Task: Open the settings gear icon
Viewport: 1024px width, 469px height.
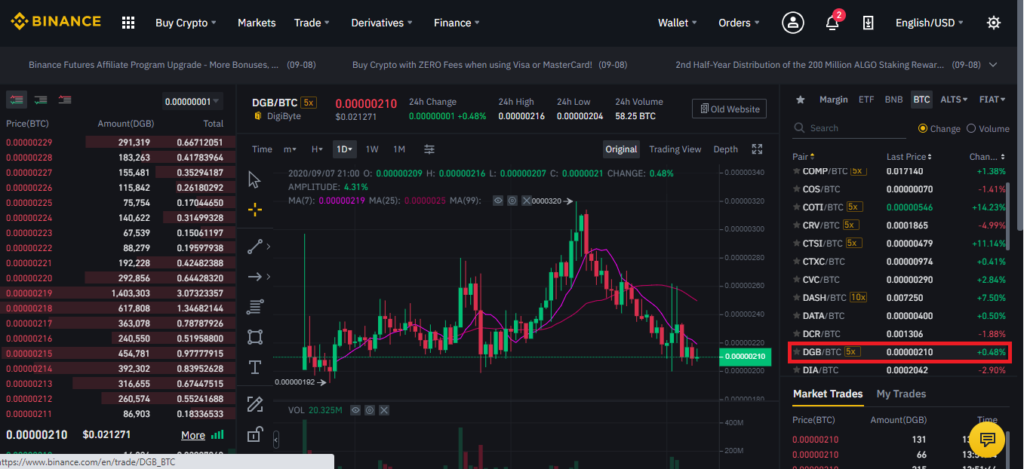Action: (x=993, y=23)
